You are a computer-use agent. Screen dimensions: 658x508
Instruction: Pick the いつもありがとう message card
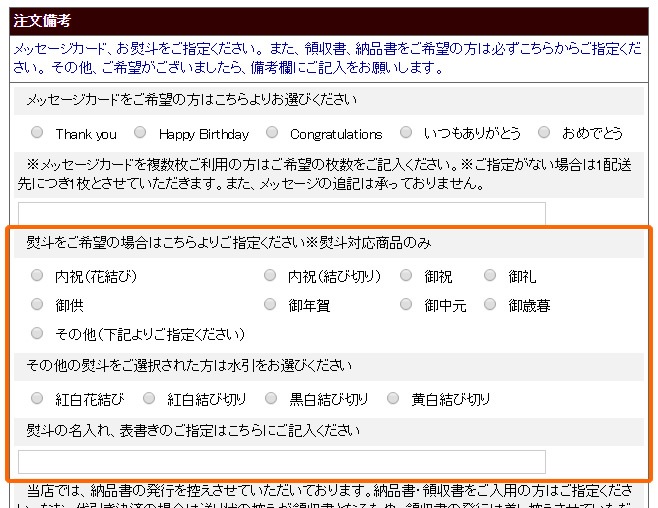coord(406,132)
